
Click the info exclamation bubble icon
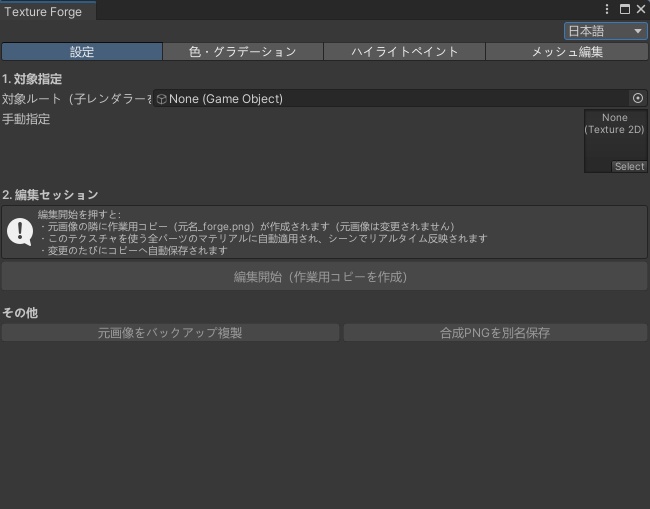[20, 232]
